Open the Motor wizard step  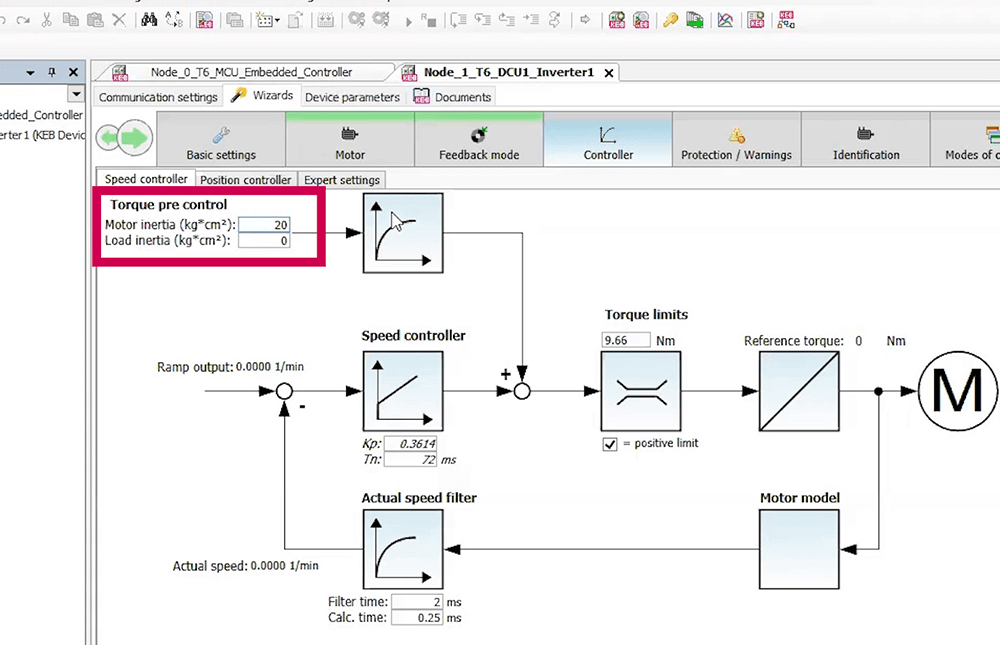pos(350,140)
